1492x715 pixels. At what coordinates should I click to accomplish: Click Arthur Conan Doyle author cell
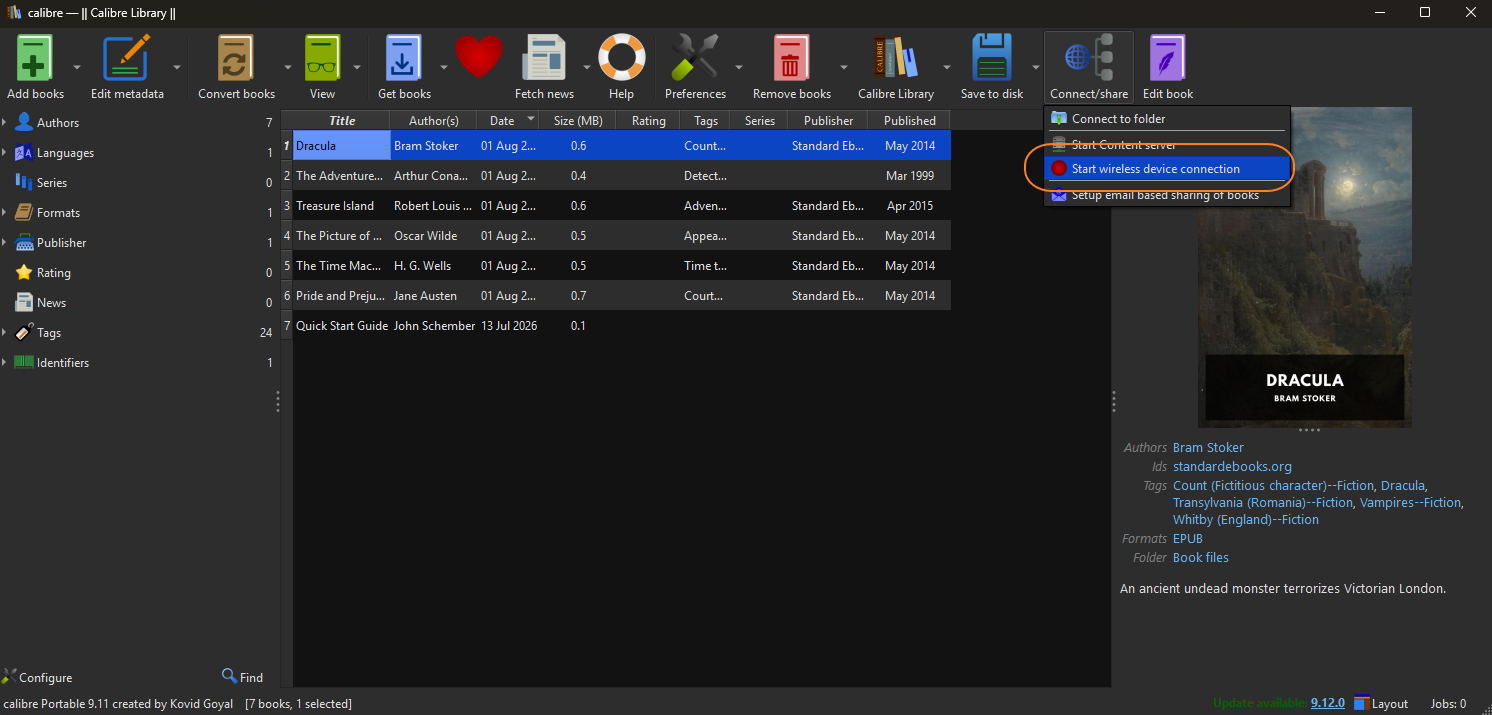click(x=434, y=175)
